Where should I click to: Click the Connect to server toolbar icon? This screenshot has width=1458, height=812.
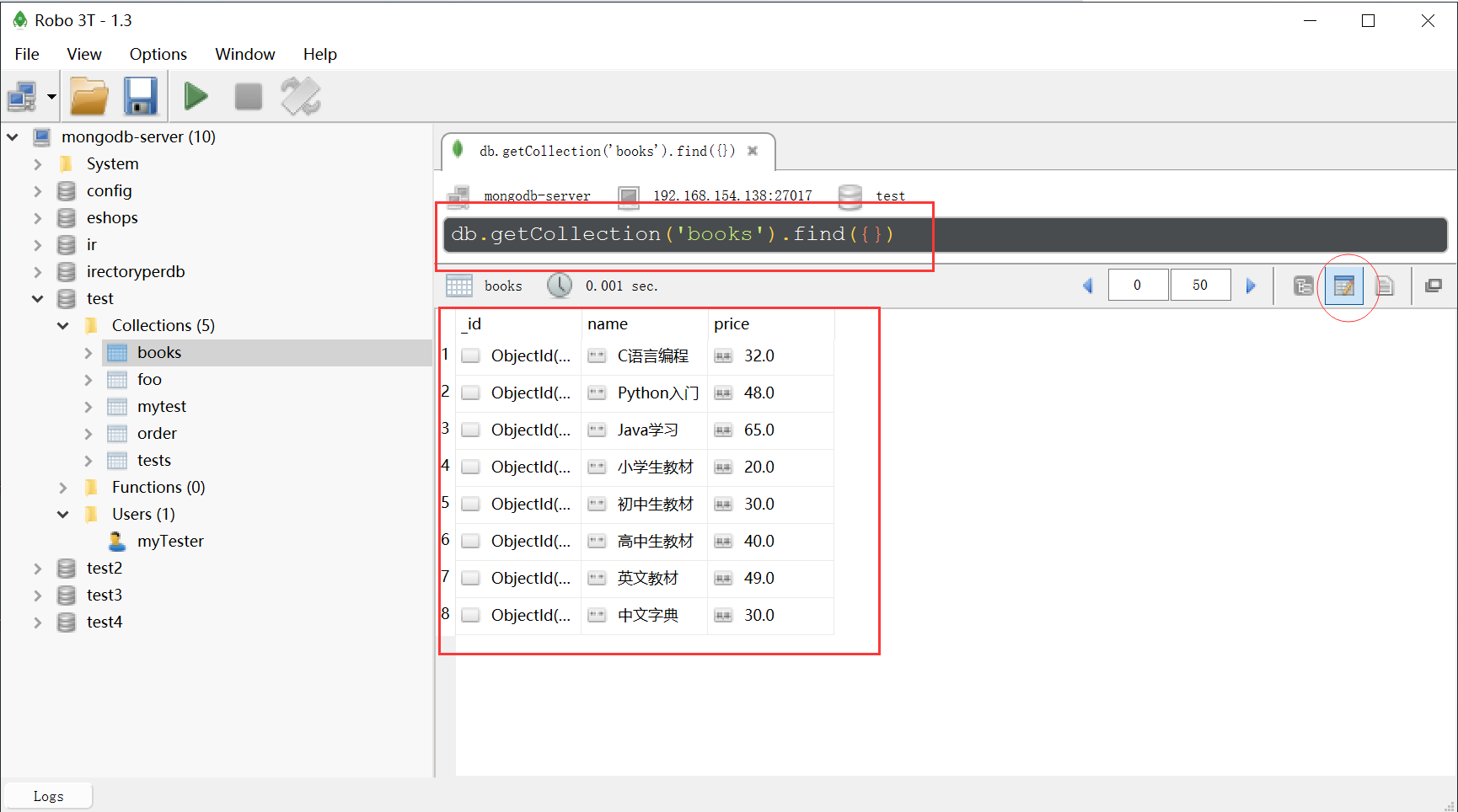pyautogui.click(x=22, y=97)
